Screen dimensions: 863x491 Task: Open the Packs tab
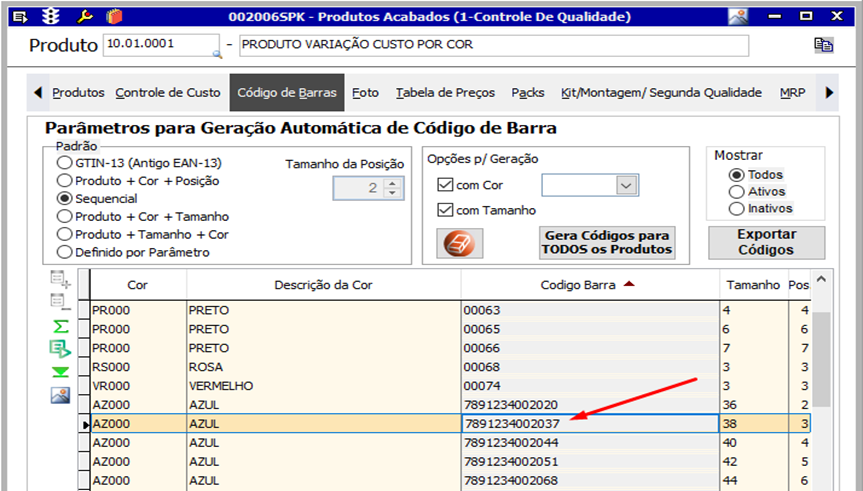[x=528, y=92]
